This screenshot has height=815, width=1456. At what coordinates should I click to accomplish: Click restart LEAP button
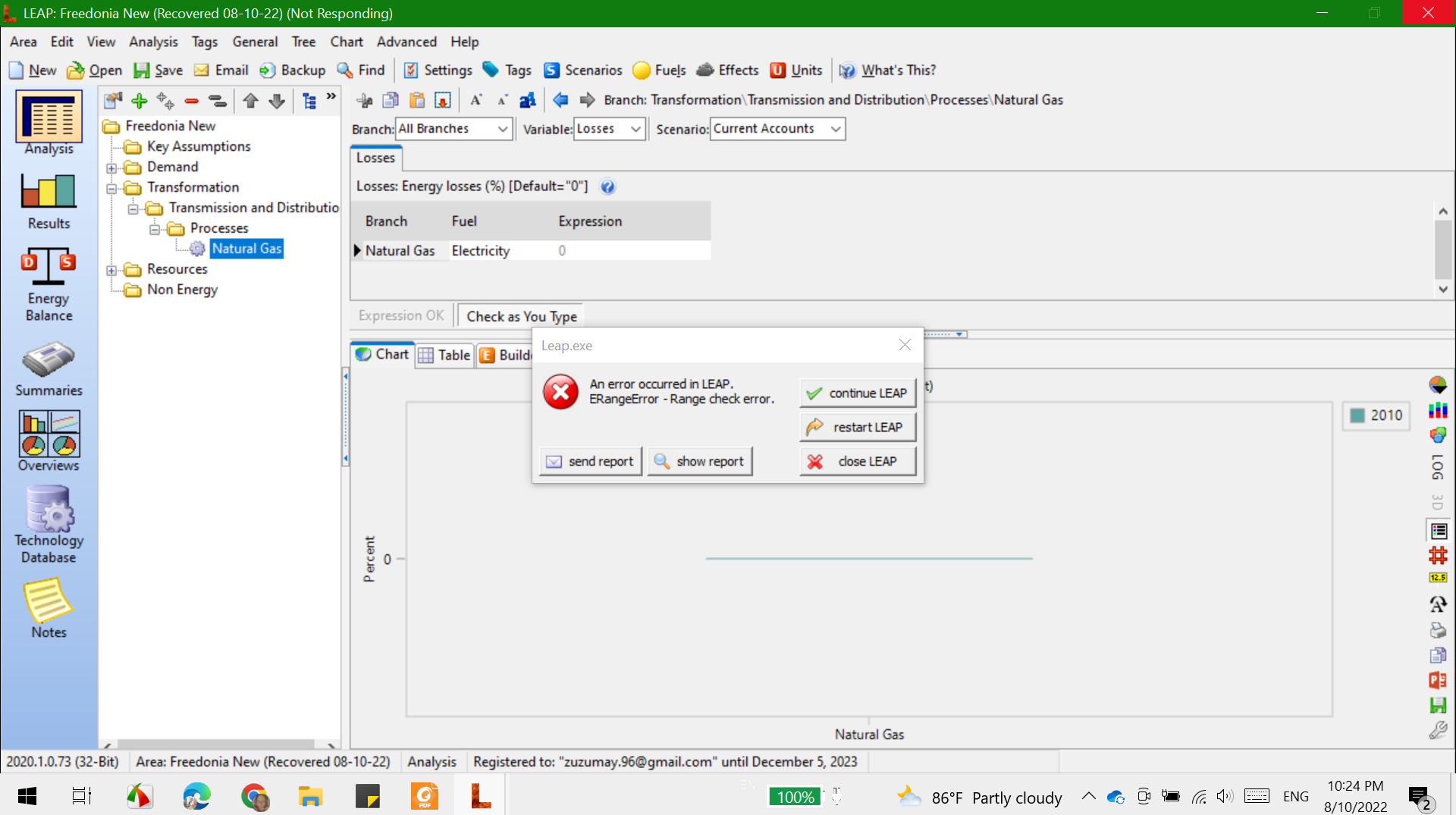tap(857, 427)
